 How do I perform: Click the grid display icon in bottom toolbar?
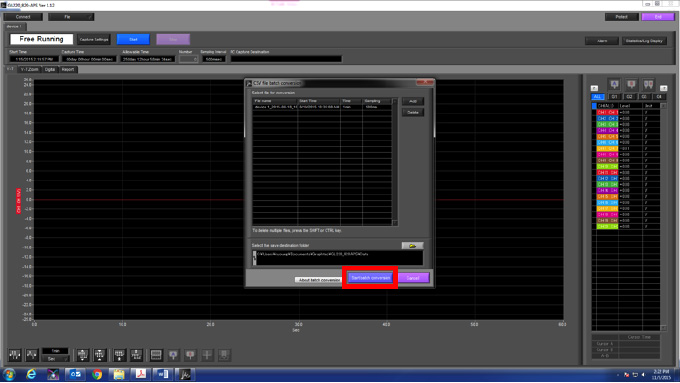pos(156,355)
